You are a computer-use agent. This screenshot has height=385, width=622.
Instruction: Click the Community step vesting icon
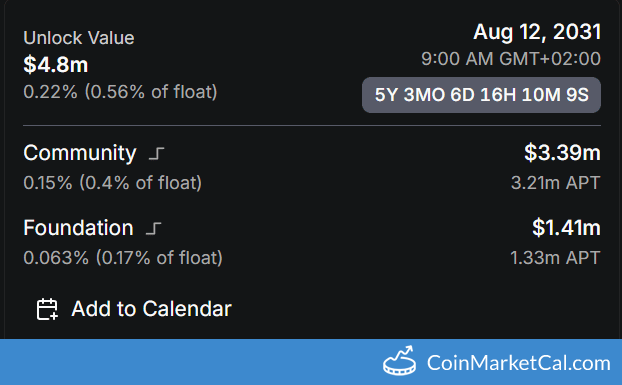[156, 153]
